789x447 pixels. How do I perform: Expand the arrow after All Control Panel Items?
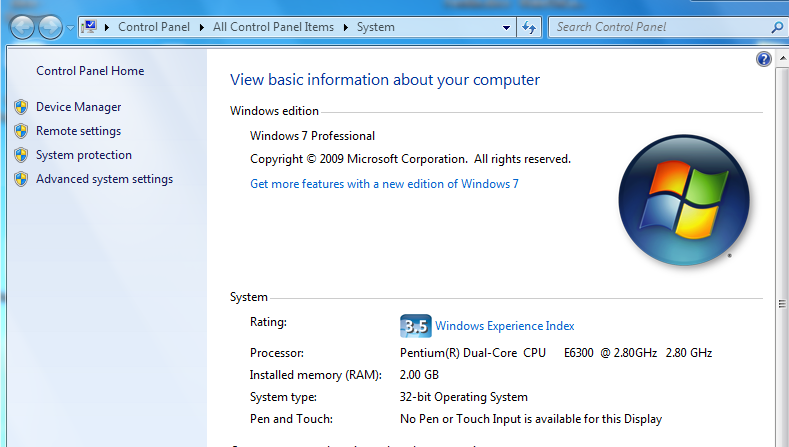349,27
